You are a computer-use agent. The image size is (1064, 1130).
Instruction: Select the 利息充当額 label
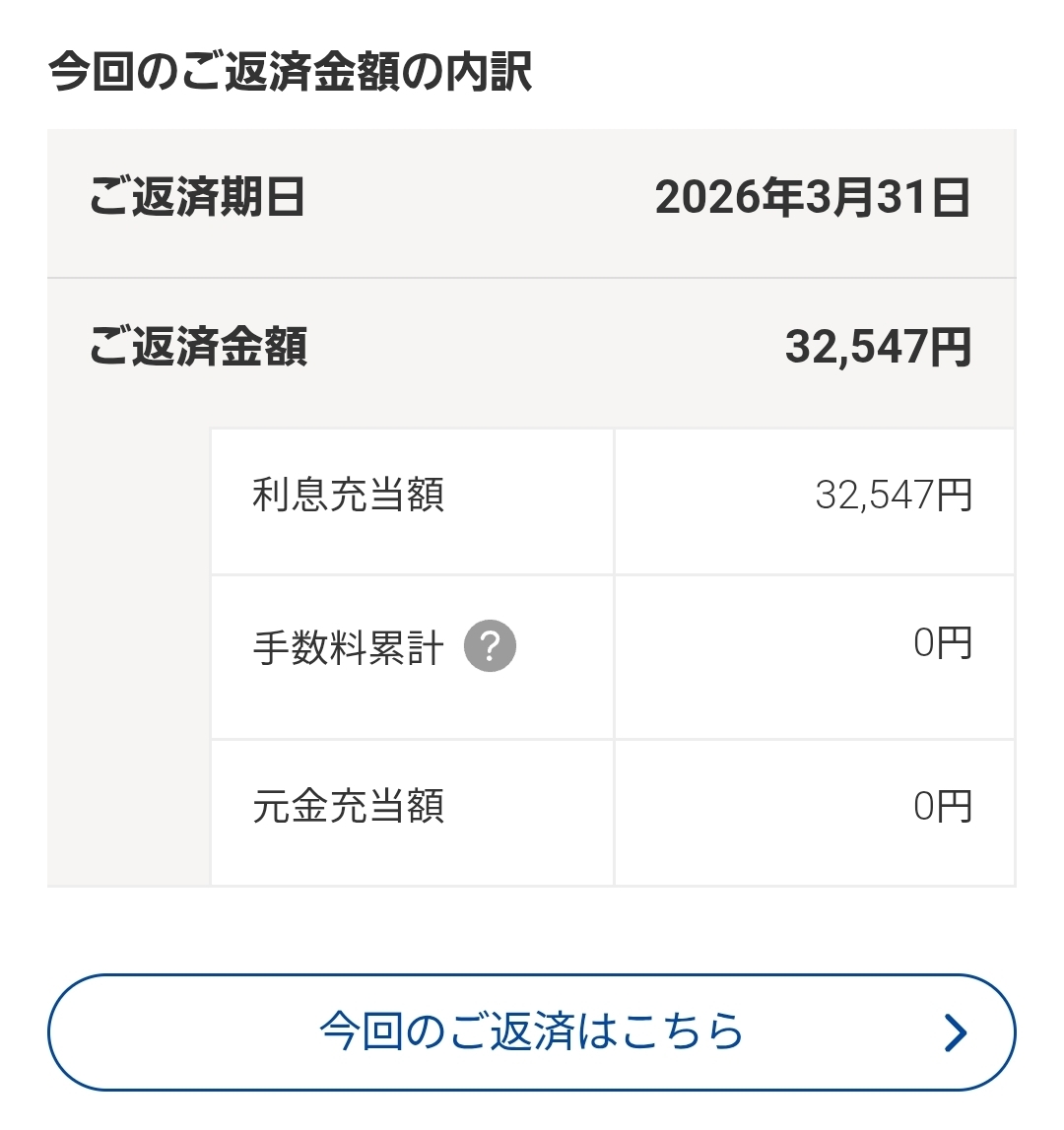348,495
